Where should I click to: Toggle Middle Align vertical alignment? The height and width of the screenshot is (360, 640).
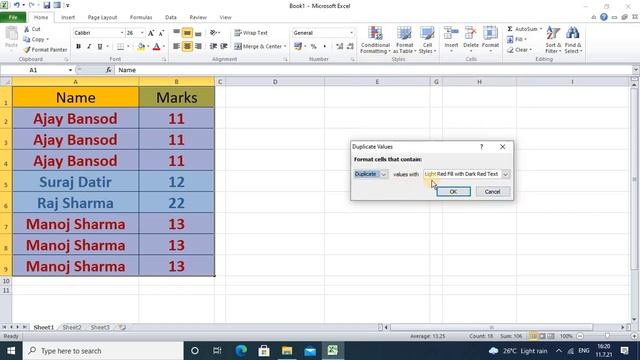click(x=187, y=33)
